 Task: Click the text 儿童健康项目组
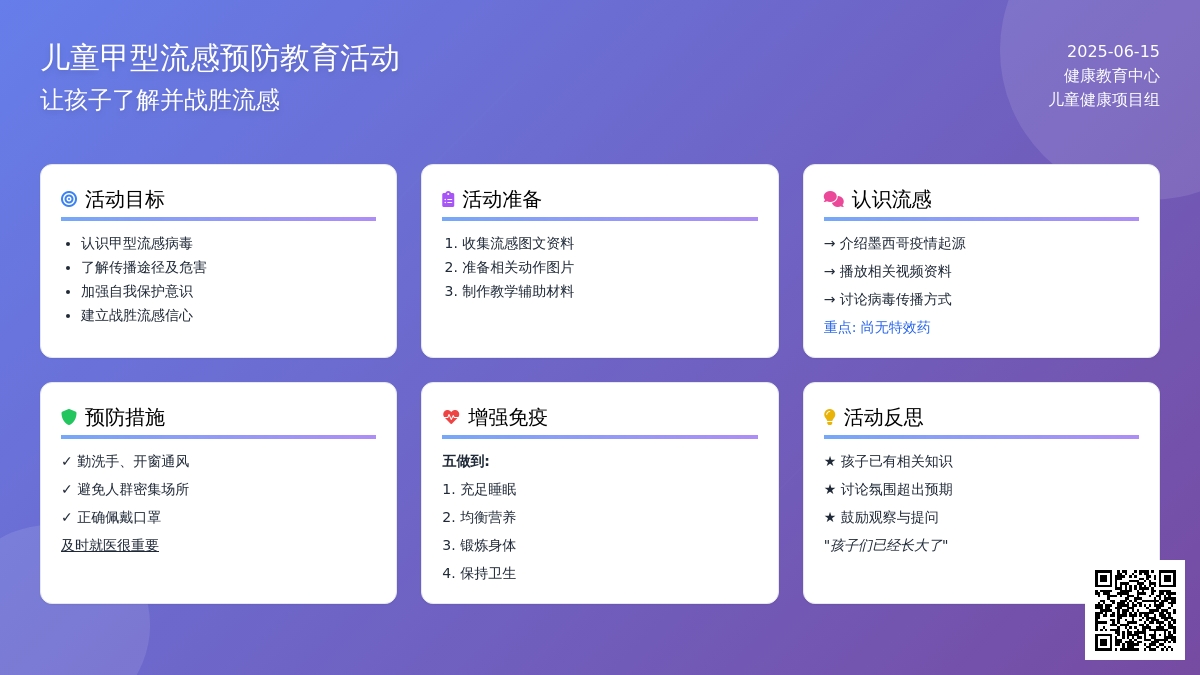[1104, 99]
